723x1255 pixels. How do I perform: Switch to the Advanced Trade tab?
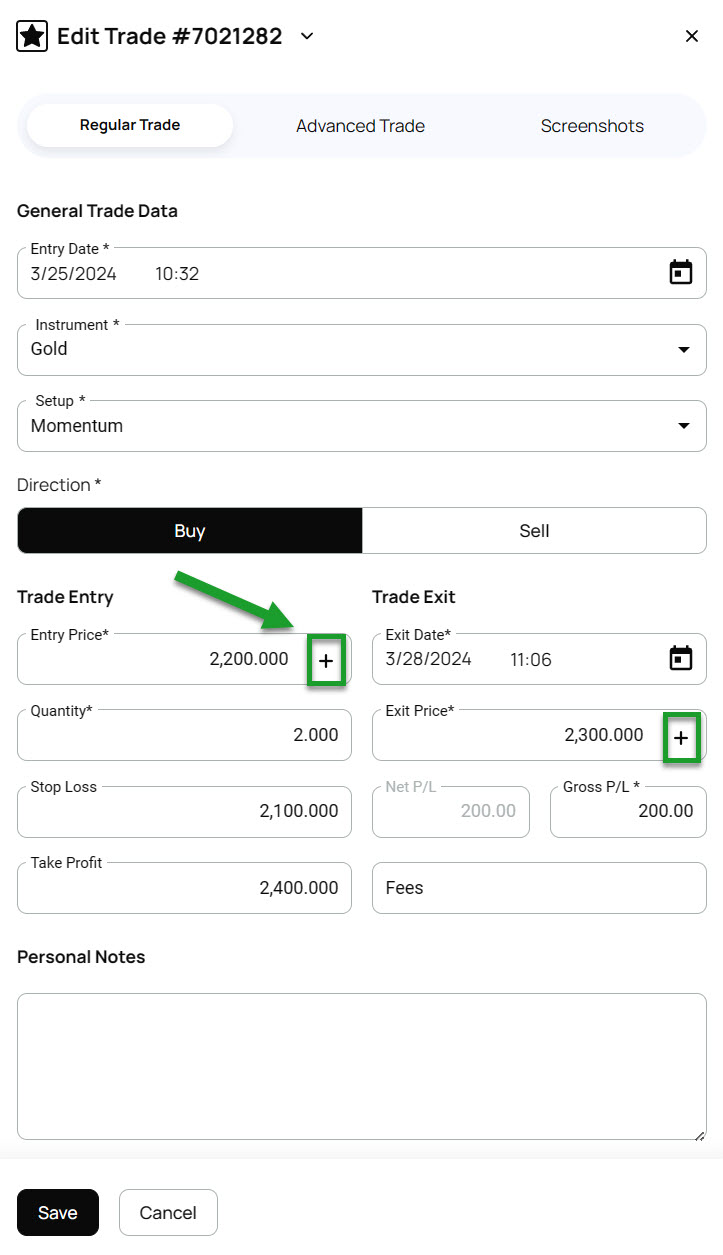(x=360, y=126)
